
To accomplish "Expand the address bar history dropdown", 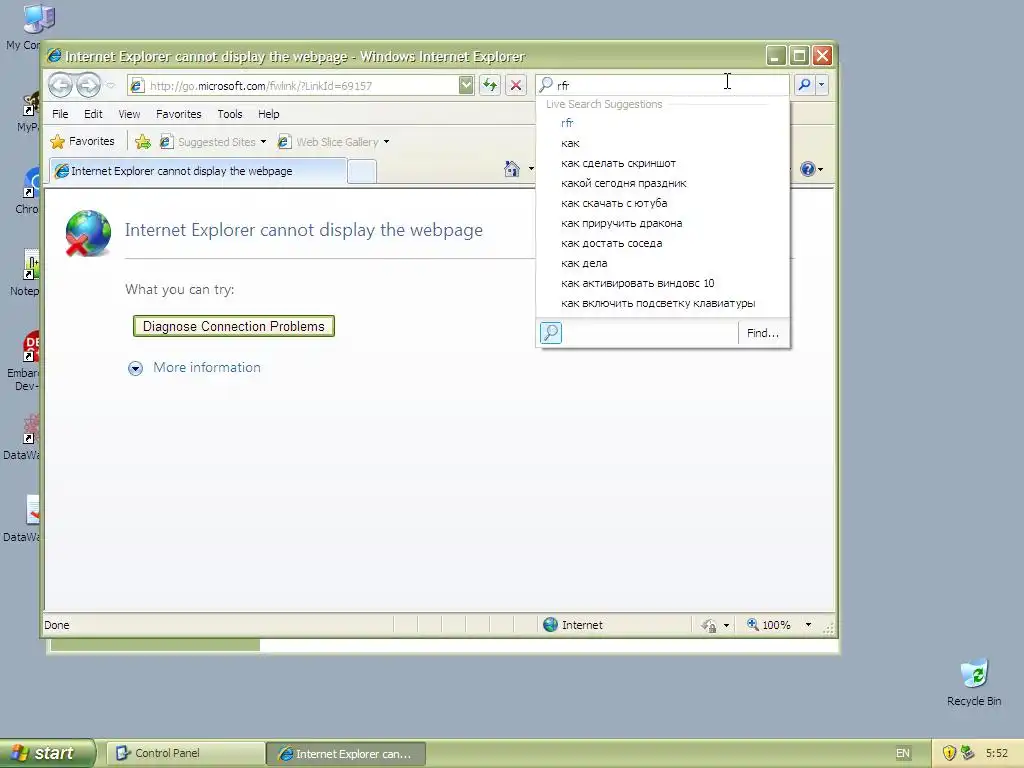I will point(466,86).
